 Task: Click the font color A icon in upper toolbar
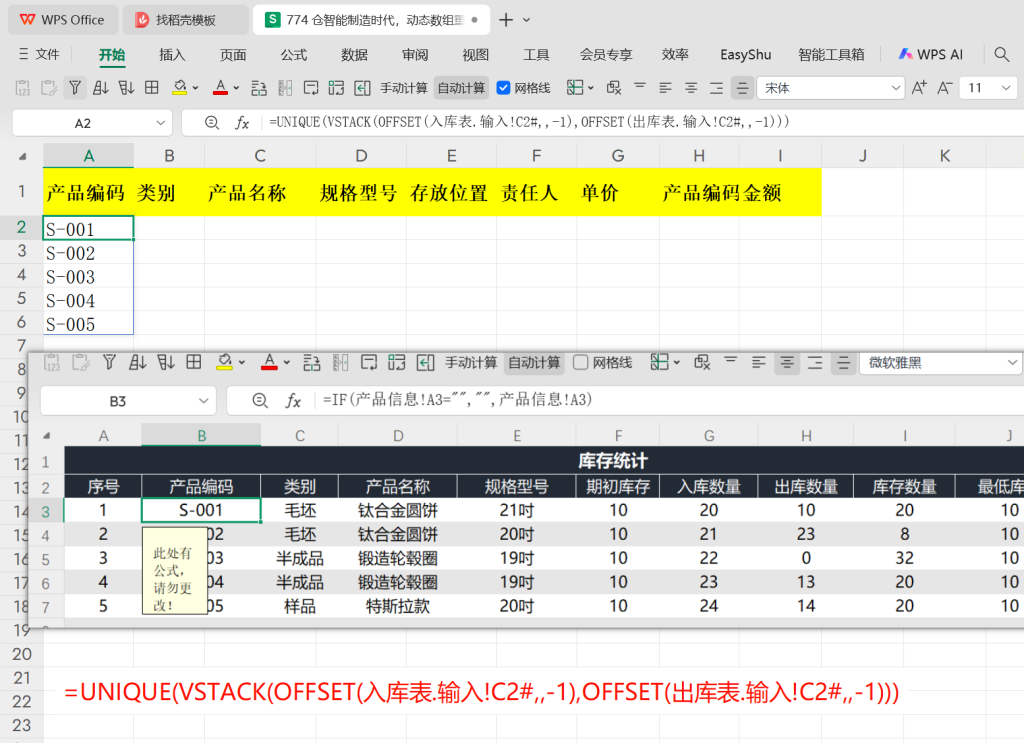220,86
